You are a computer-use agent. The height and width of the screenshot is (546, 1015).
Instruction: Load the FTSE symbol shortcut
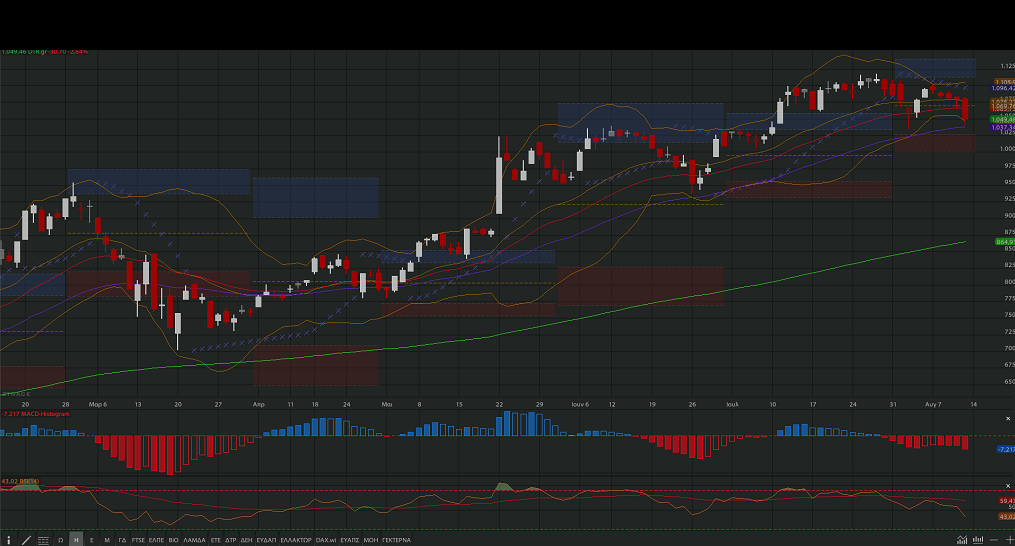tap(139, 540)
